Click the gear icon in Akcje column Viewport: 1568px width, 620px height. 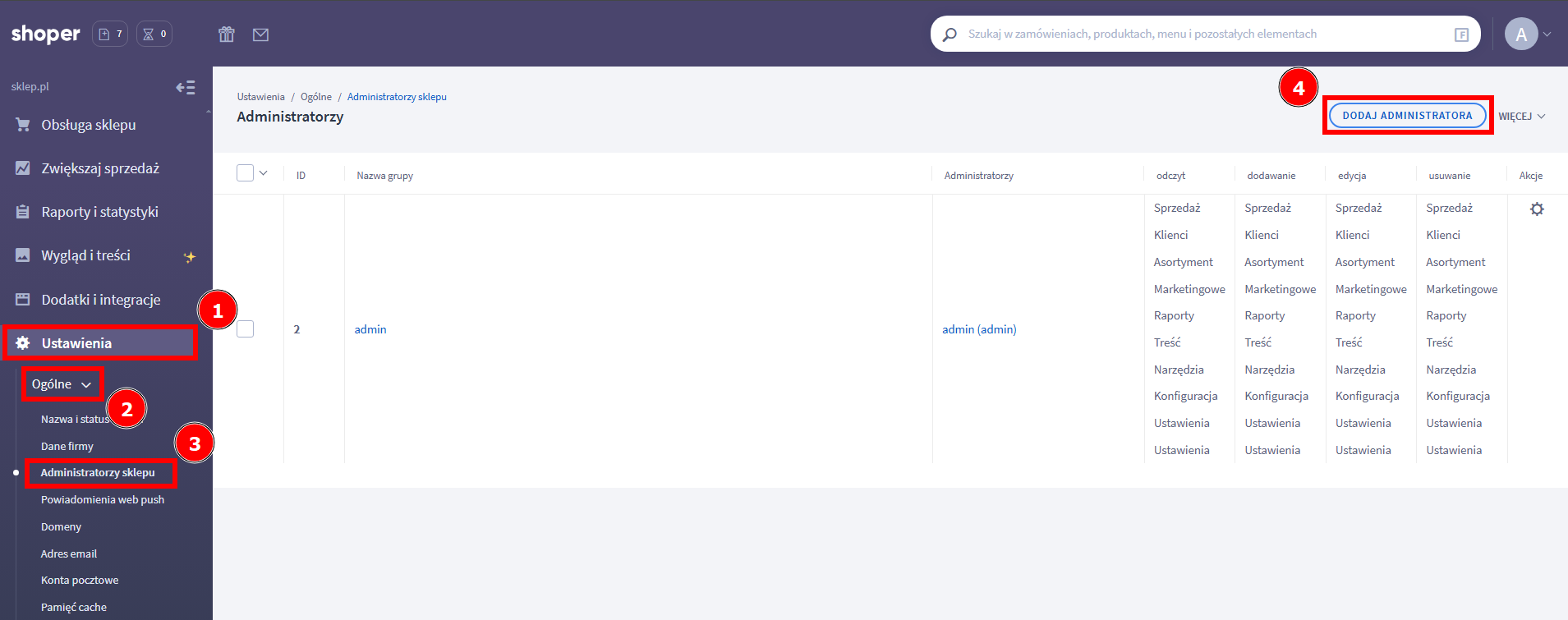(x=1537, y=209)
